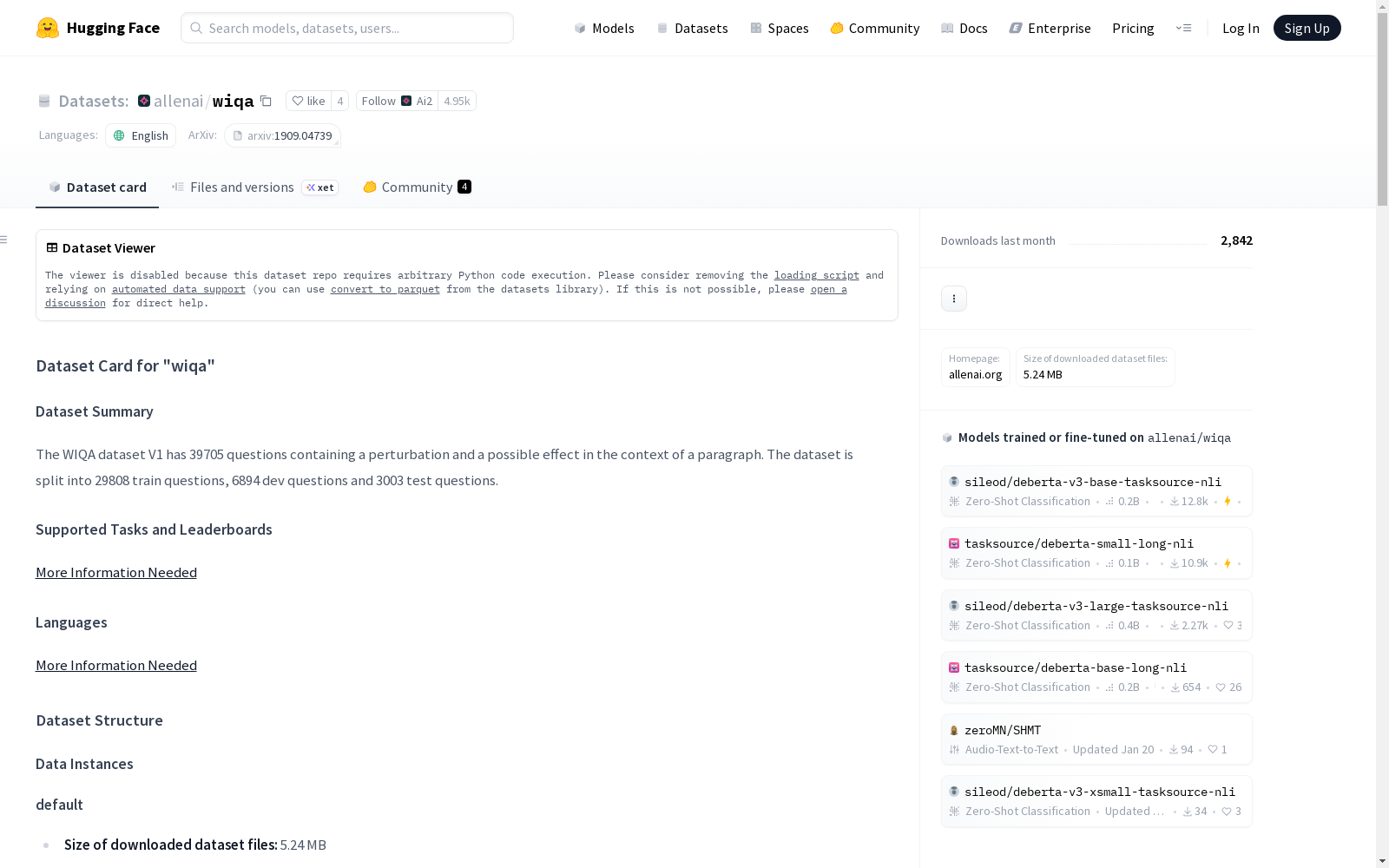Image resolution: width=1389 pixels, height=868 pixels.
Task: Open the Docs navigation link
Action: [x=964, y=28]
